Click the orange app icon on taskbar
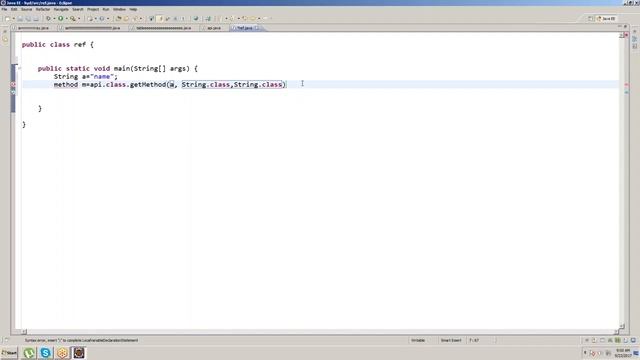The height and width of the screenshot is (360, 640). 62,353
